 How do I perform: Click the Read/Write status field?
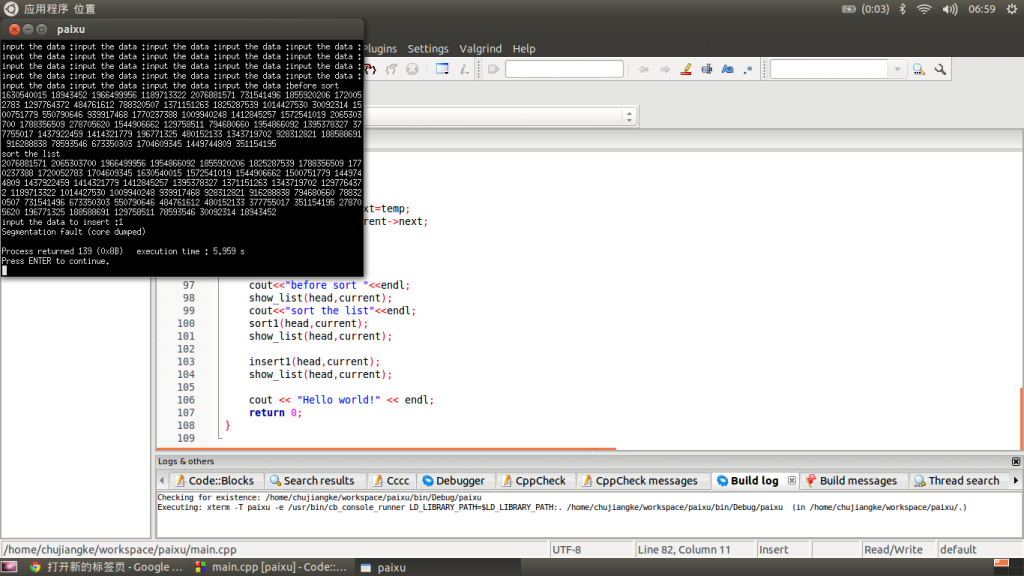[x=898, y=550]
